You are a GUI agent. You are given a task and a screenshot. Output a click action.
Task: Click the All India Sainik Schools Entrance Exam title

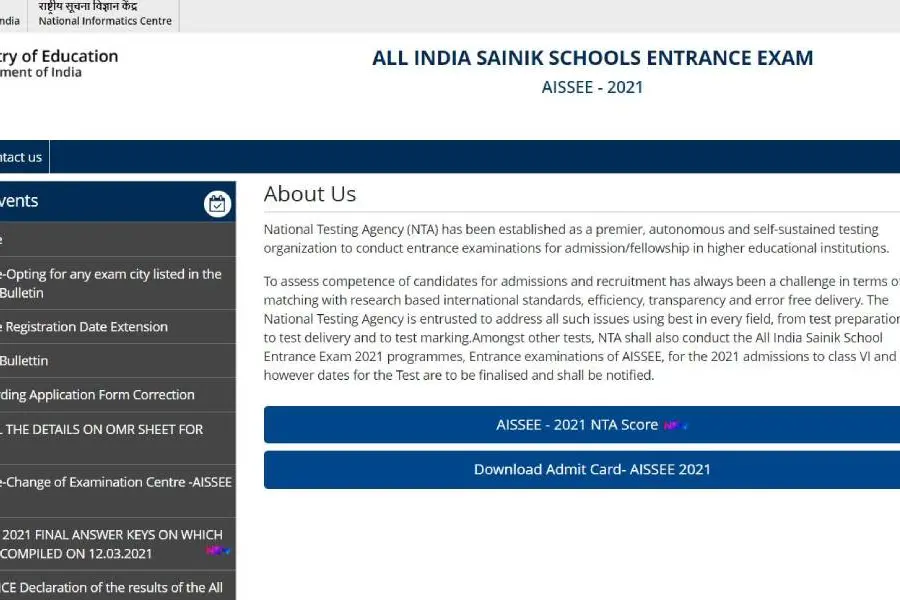point(592,58)
